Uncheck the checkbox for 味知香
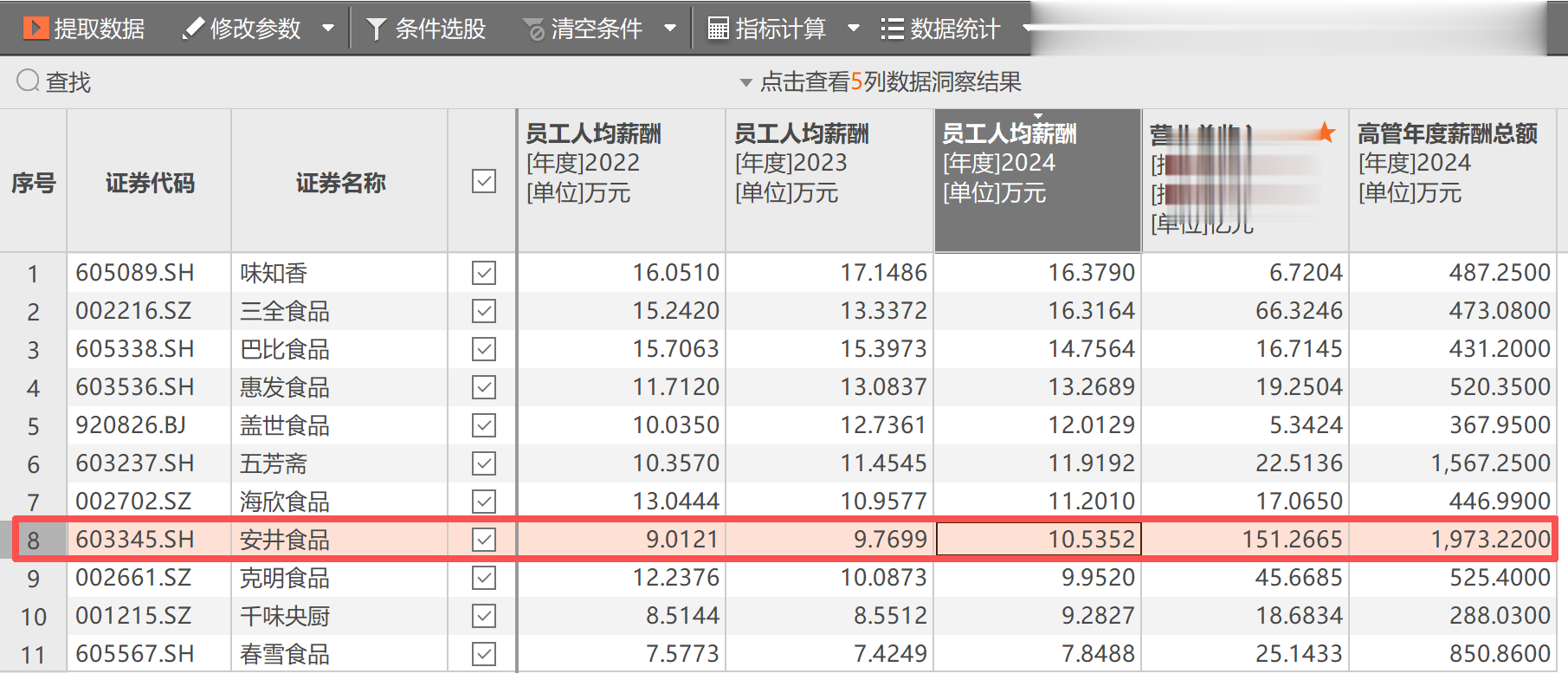Screen dimensions: 1568x680 [484, 273]
